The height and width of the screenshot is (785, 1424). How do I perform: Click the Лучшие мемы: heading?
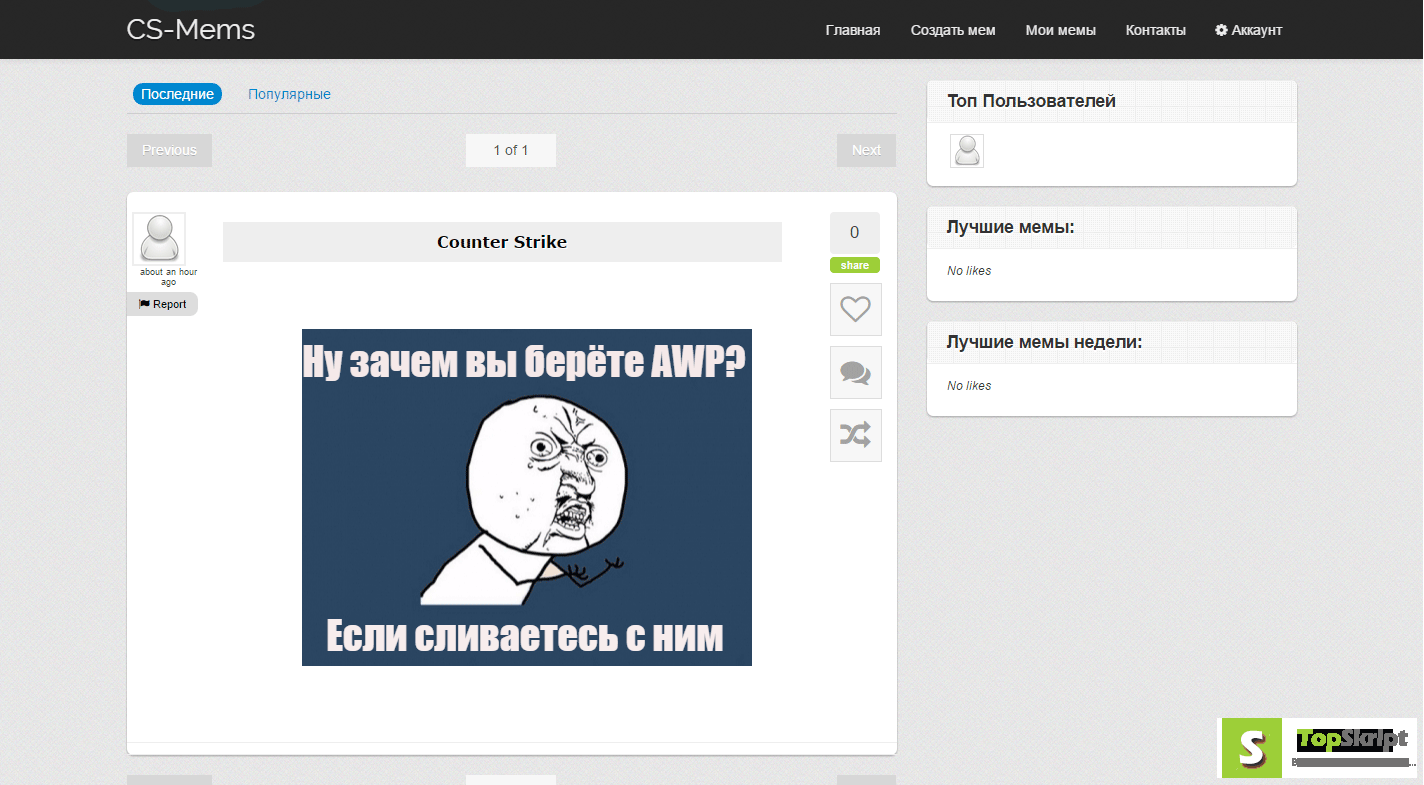[1011, 227]
